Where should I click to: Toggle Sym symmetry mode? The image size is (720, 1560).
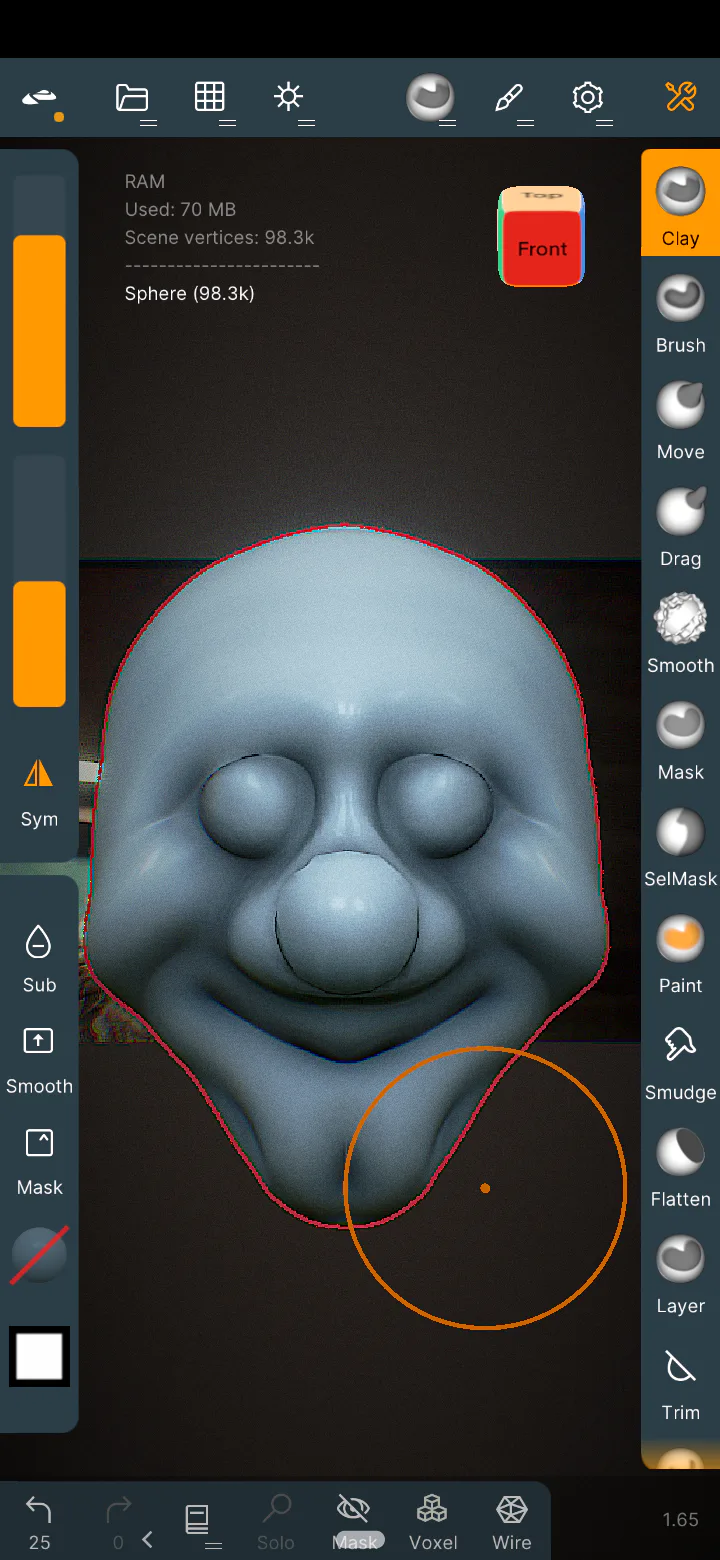pyautogui.click(x=39, y=792)
